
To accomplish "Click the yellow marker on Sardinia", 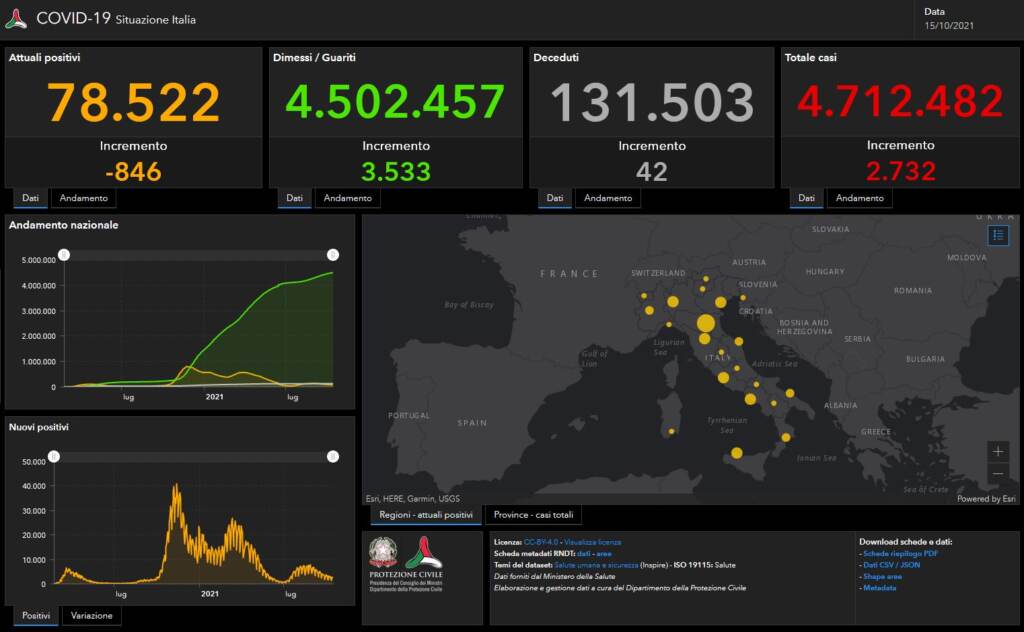I will (x=671, y=432).
